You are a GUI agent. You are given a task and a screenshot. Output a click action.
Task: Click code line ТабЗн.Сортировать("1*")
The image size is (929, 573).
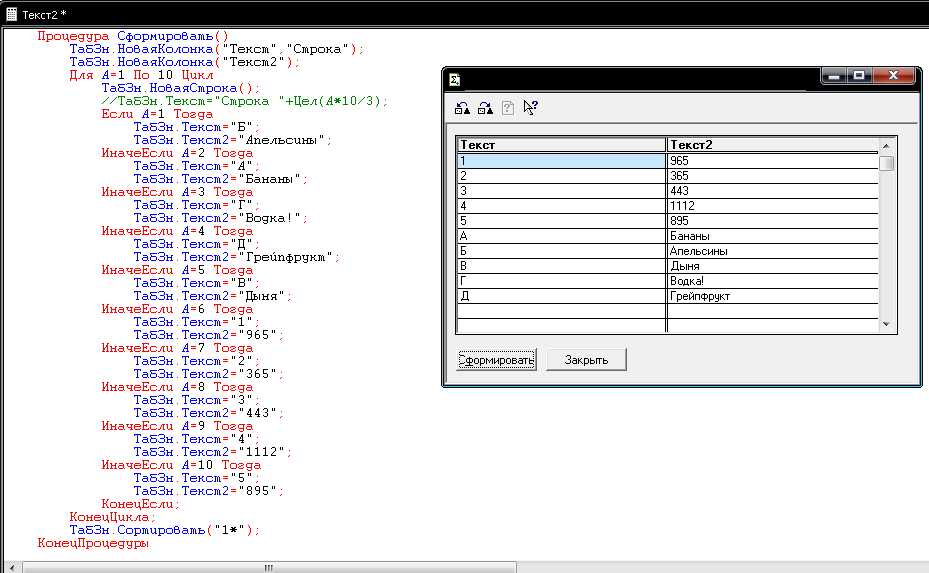coord(165,531)
